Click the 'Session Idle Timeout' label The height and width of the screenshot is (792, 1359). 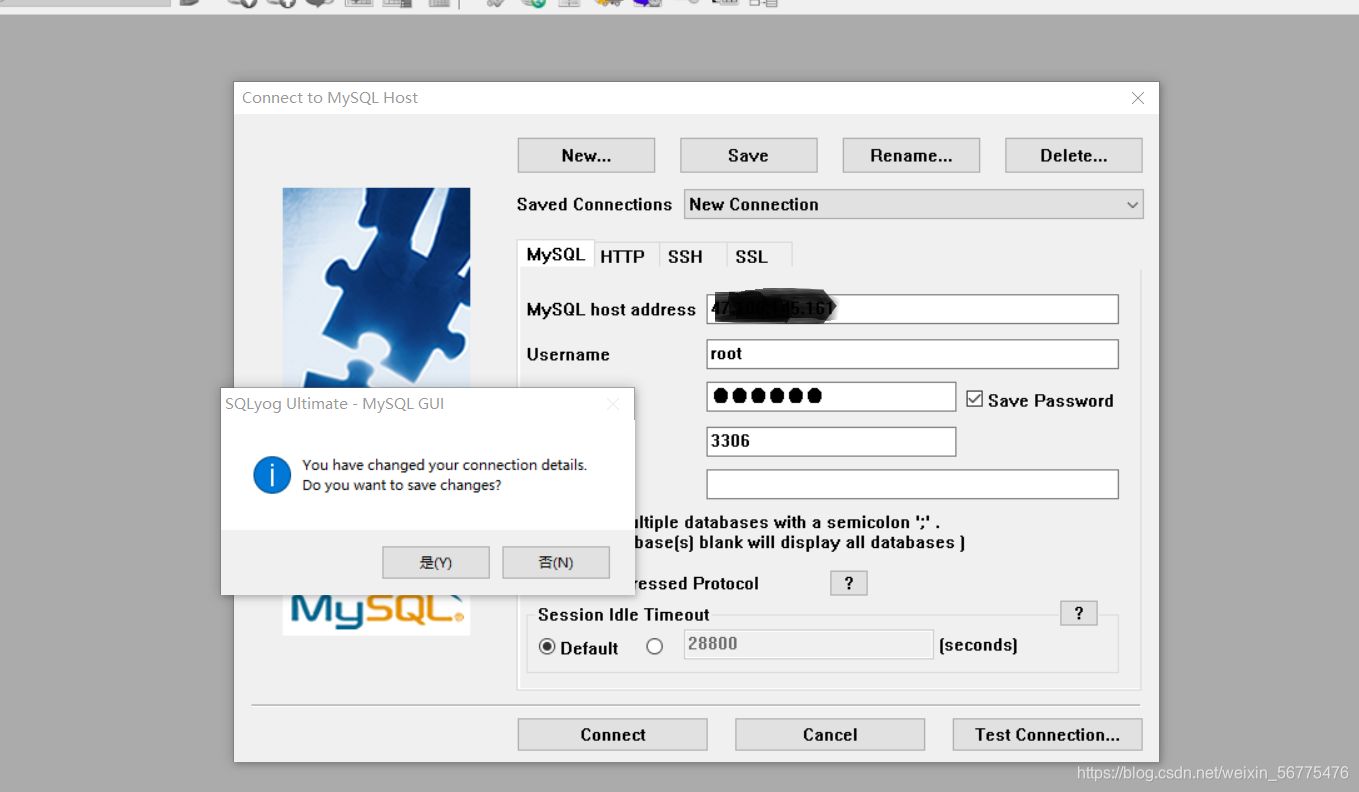click(624, 615)
